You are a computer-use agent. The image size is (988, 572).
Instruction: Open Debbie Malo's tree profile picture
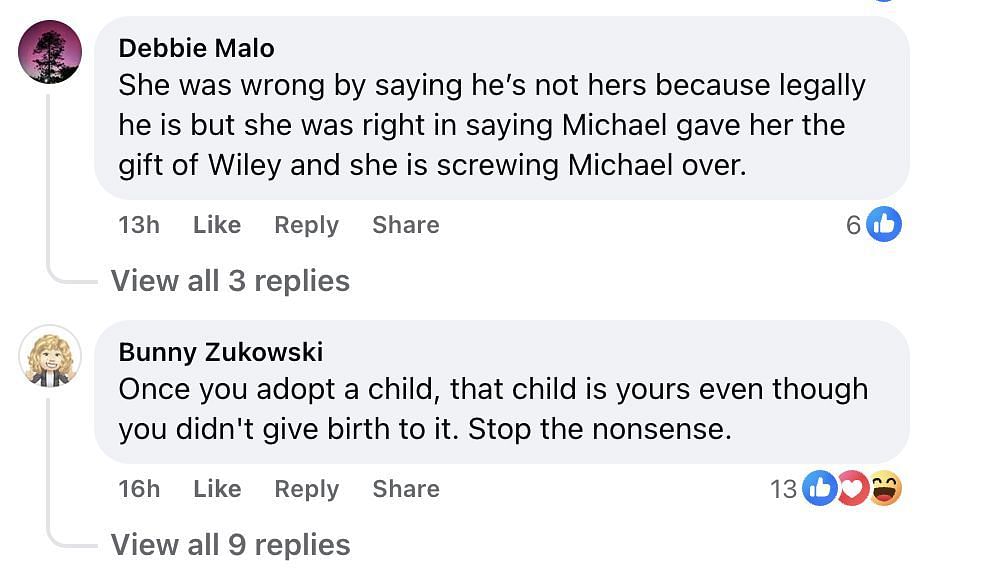pyautogui.click(x=50, y=51)
